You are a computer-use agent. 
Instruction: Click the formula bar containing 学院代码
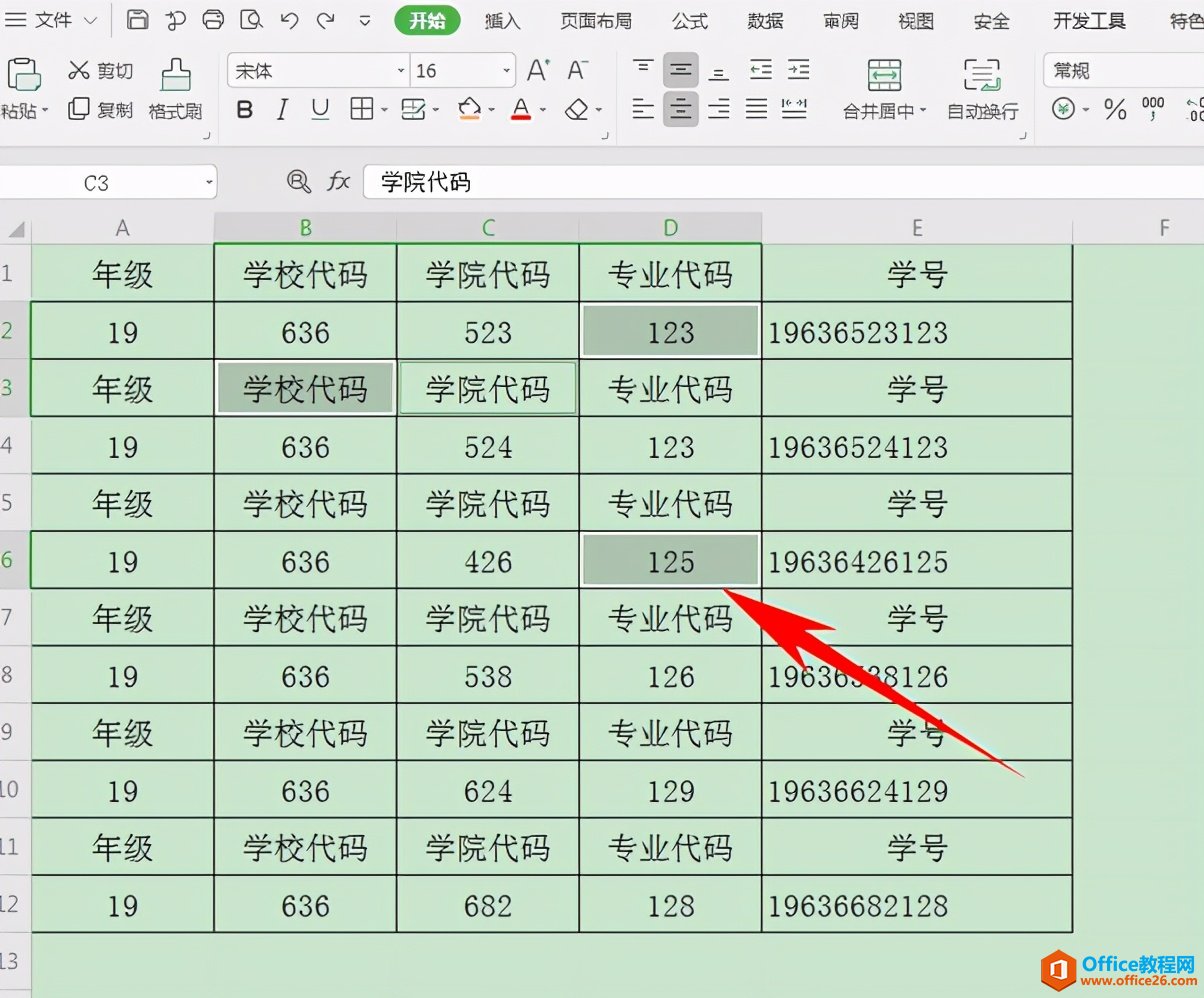click(x=783, y=182)
